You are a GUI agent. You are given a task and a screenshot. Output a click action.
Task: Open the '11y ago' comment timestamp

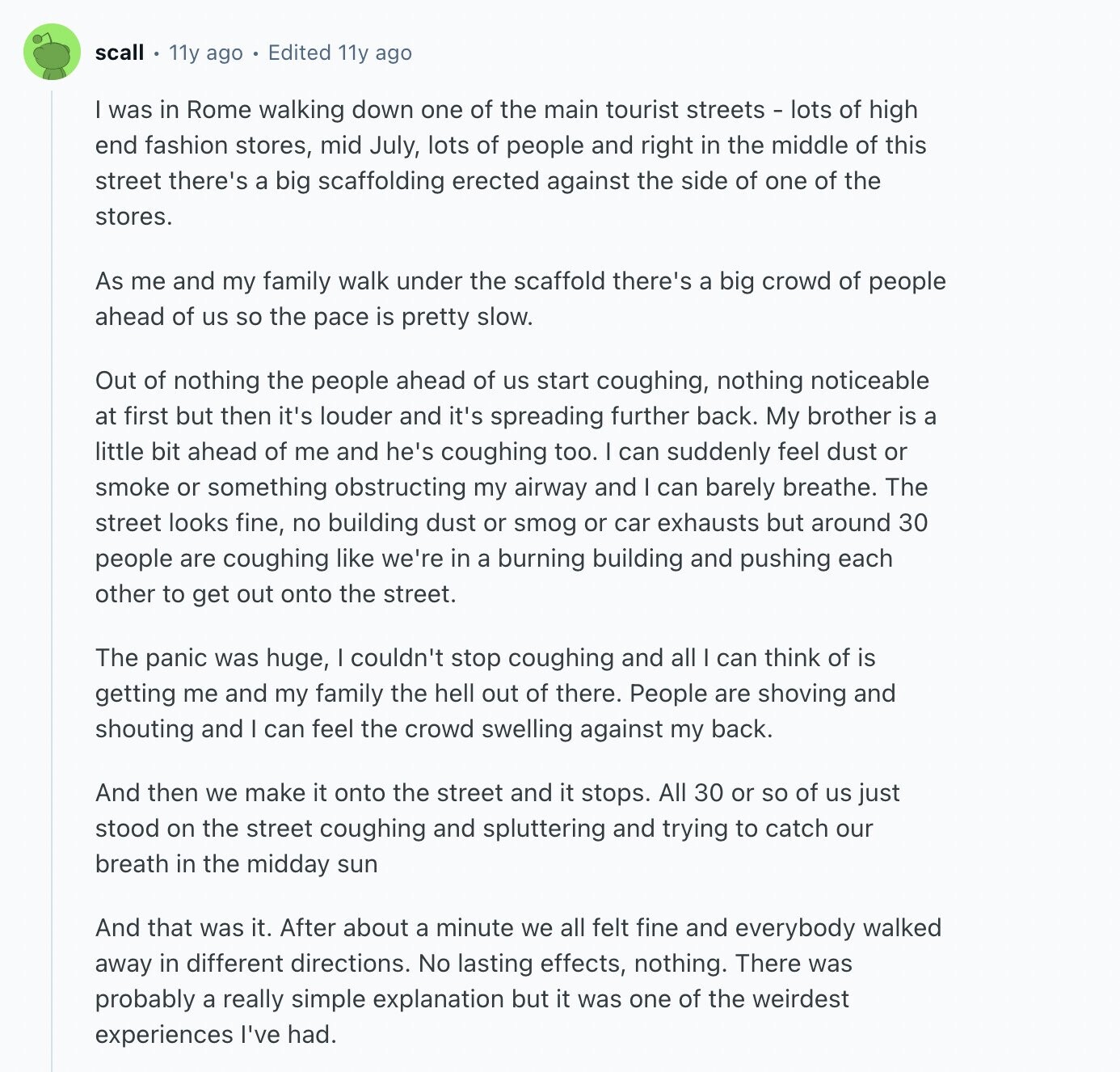click(205, 53)
